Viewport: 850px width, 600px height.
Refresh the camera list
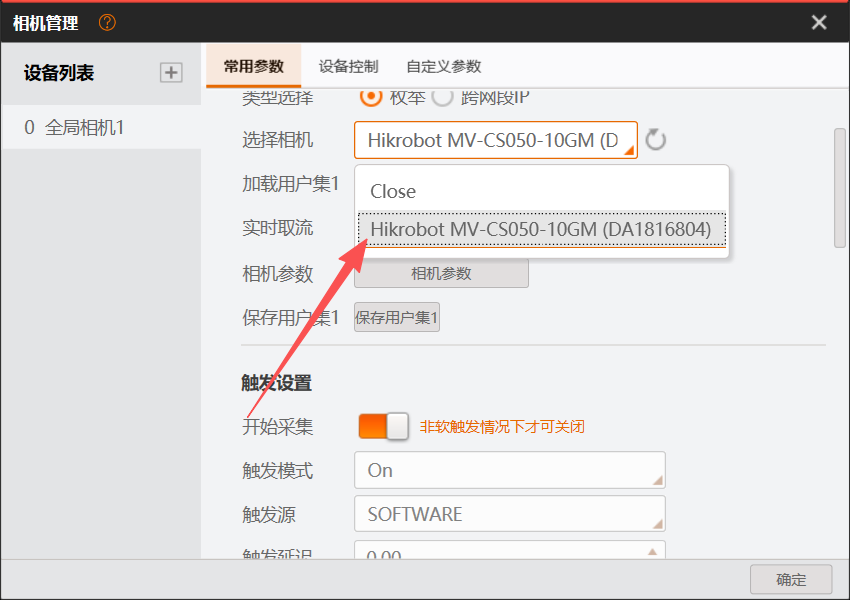click(655, 140)
